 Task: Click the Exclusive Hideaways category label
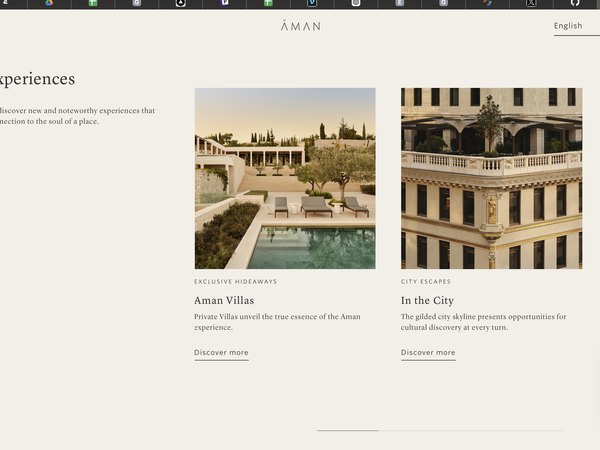[x=235, y=282]
